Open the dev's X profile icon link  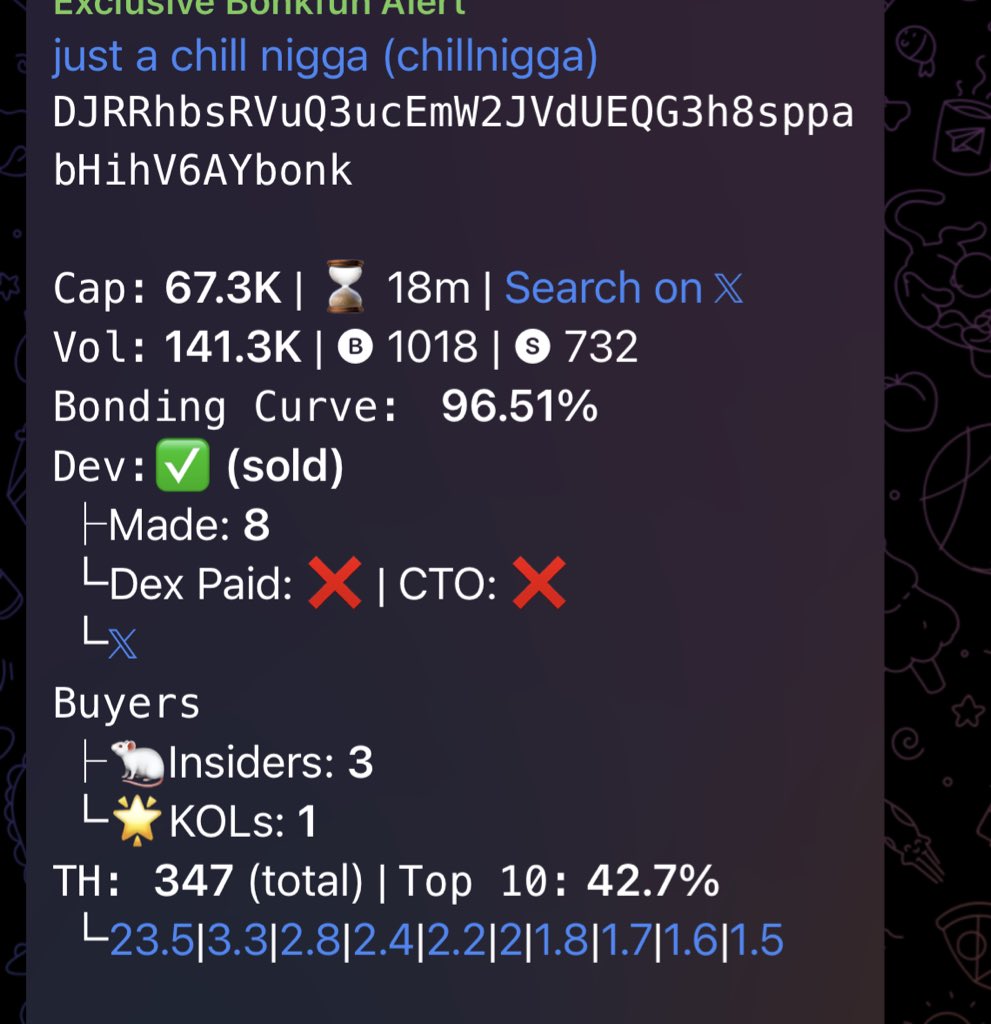[122, 644]
